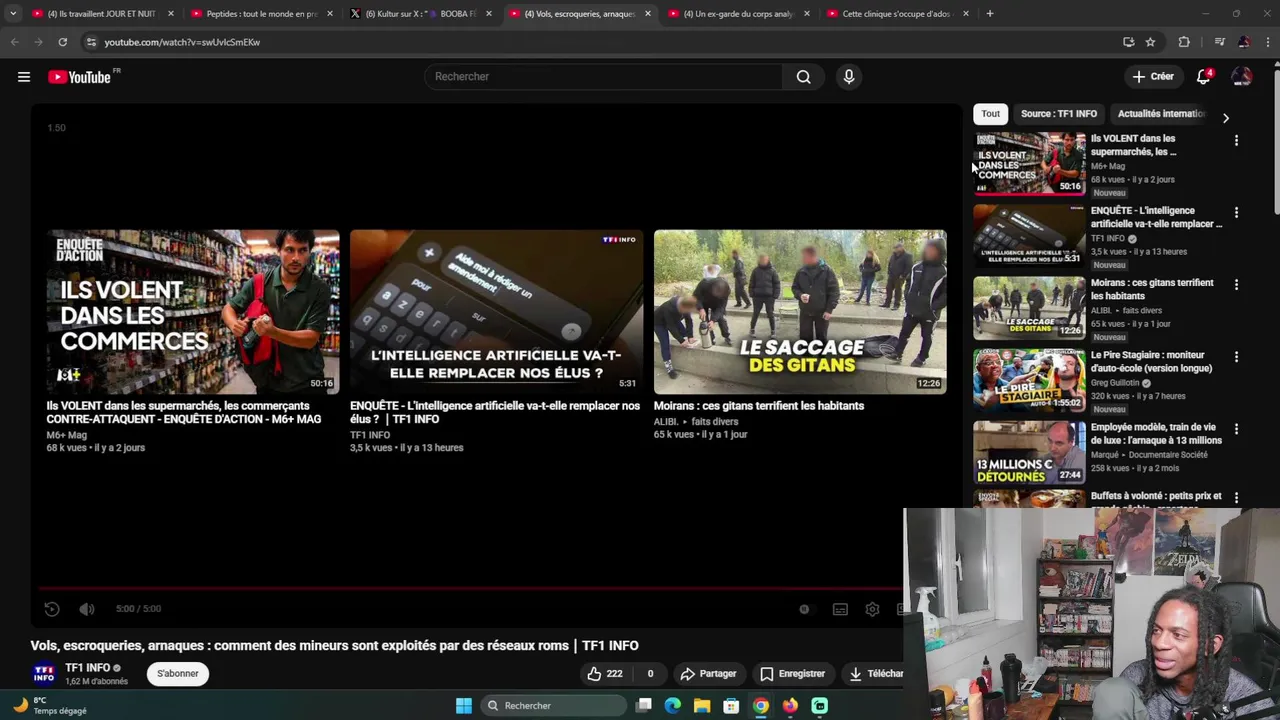1280x720 pixels.
Task: Download video with Télécharger button
Action: [x=873, y=674]
